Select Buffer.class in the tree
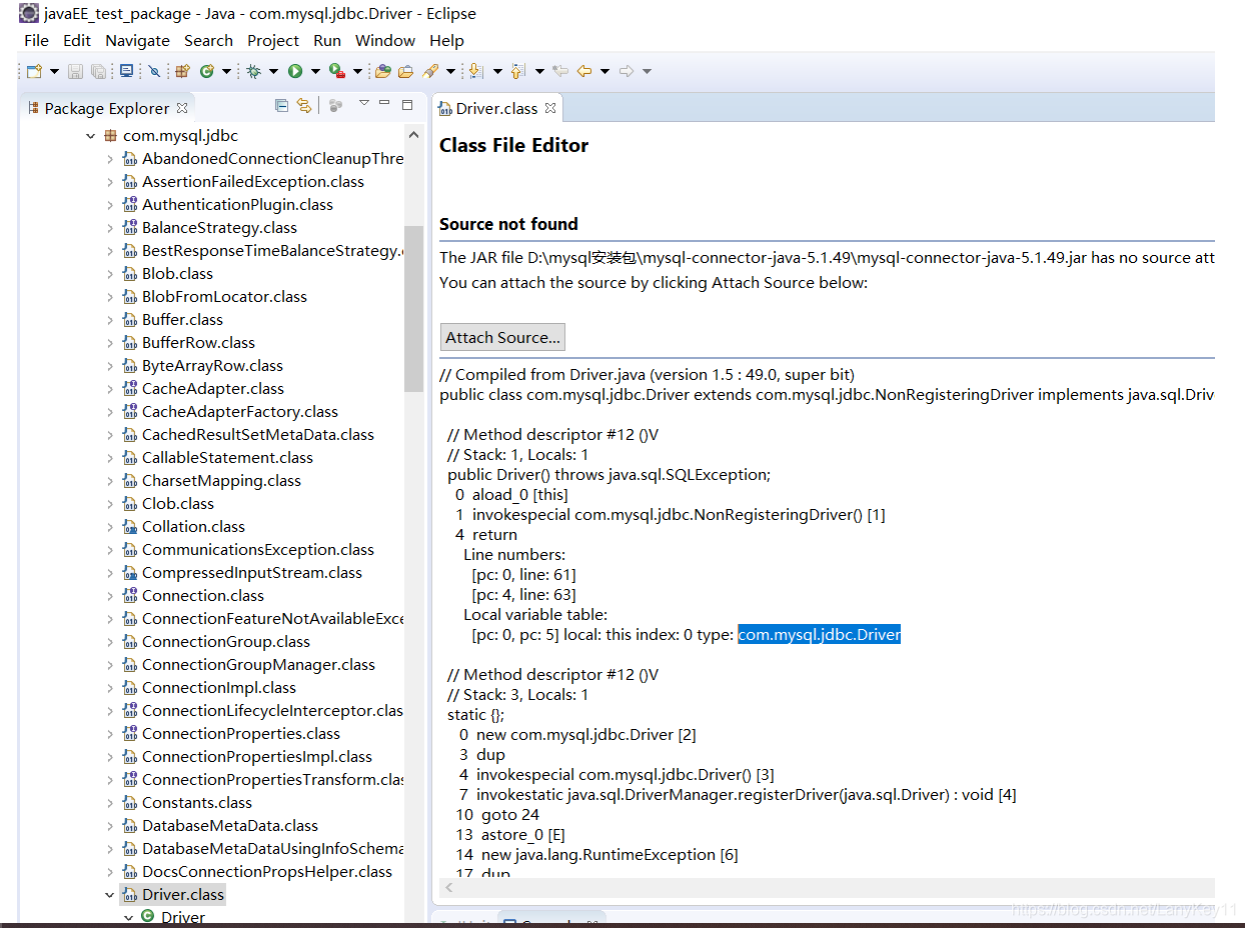This screenshot has height=928, width=1245. 182,319
